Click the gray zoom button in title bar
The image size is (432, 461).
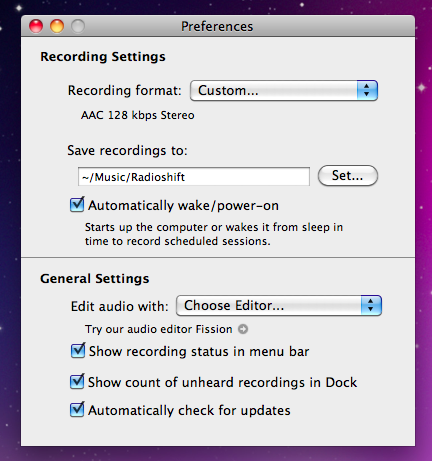click(x=78, y=26)
